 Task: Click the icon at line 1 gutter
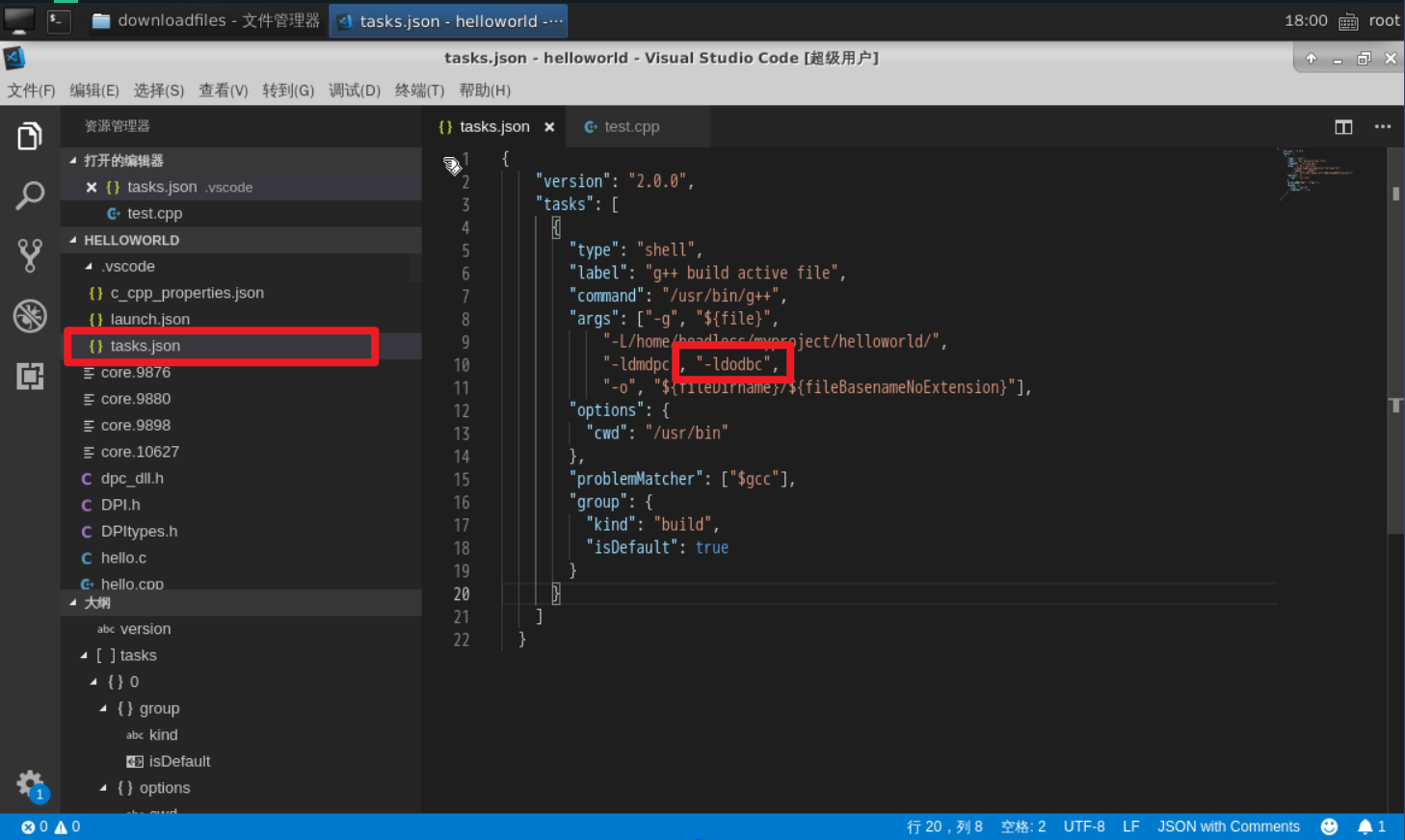pos(452,165)
